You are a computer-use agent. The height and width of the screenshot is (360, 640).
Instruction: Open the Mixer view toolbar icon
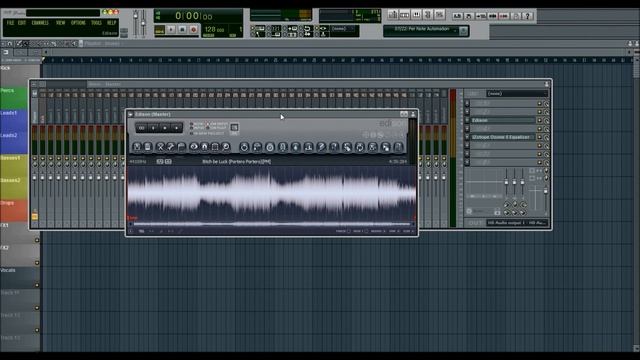[439, 15]
